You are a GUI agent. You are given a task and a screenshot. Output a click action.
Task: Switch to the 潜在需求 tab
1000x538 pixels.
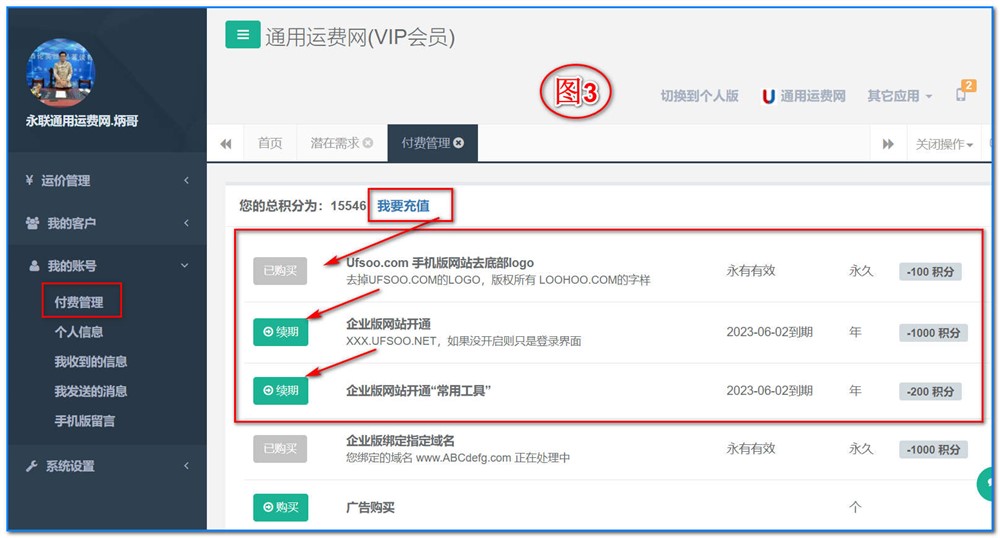coord(335,143)
